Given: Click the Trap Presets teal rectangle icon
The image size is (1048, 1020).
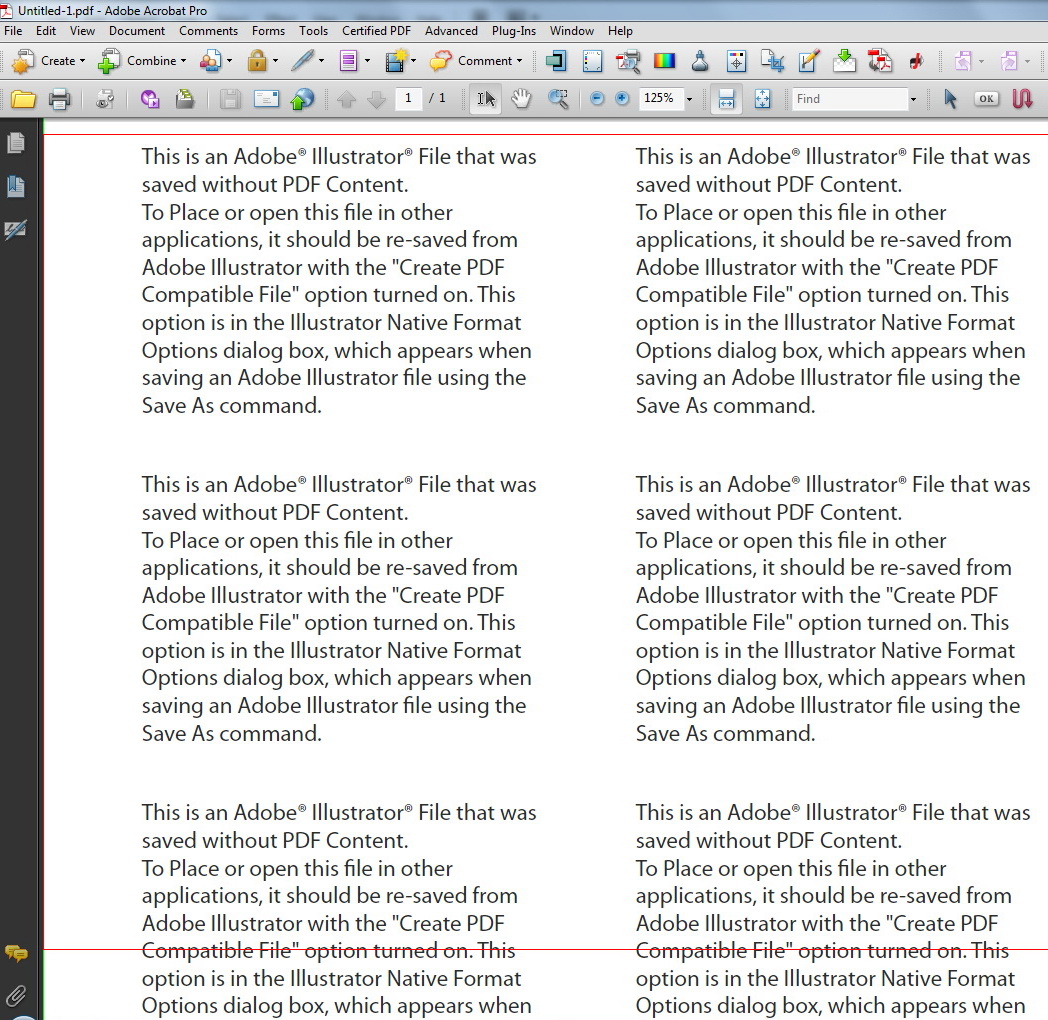Looking at the screenshot, I should tap(555, 61).
